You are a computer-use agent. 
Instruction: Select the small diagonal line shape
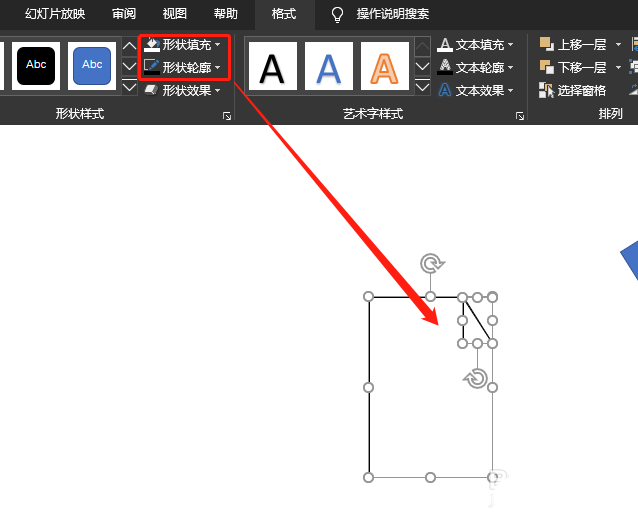[478, 321]
